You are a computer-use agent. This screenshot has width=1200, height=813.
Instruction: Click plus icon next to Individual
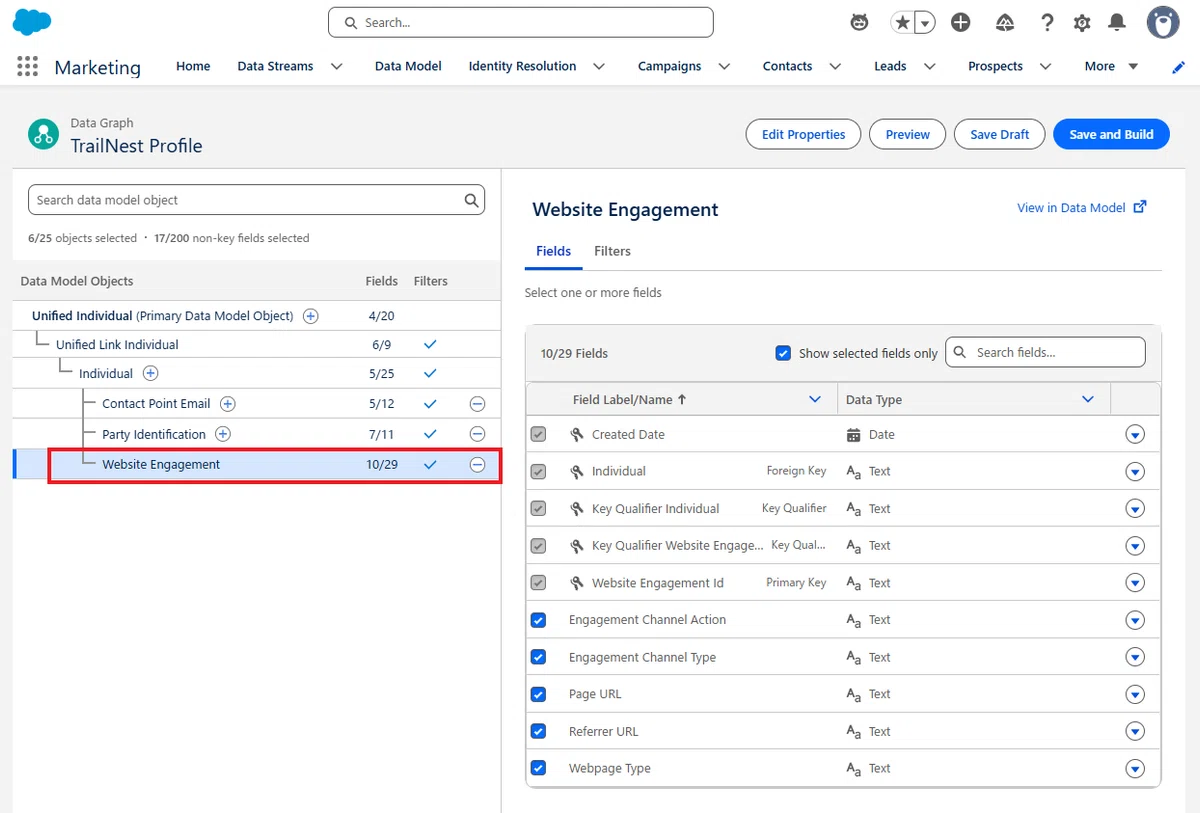pyautogui.click(x=150, y=373)
